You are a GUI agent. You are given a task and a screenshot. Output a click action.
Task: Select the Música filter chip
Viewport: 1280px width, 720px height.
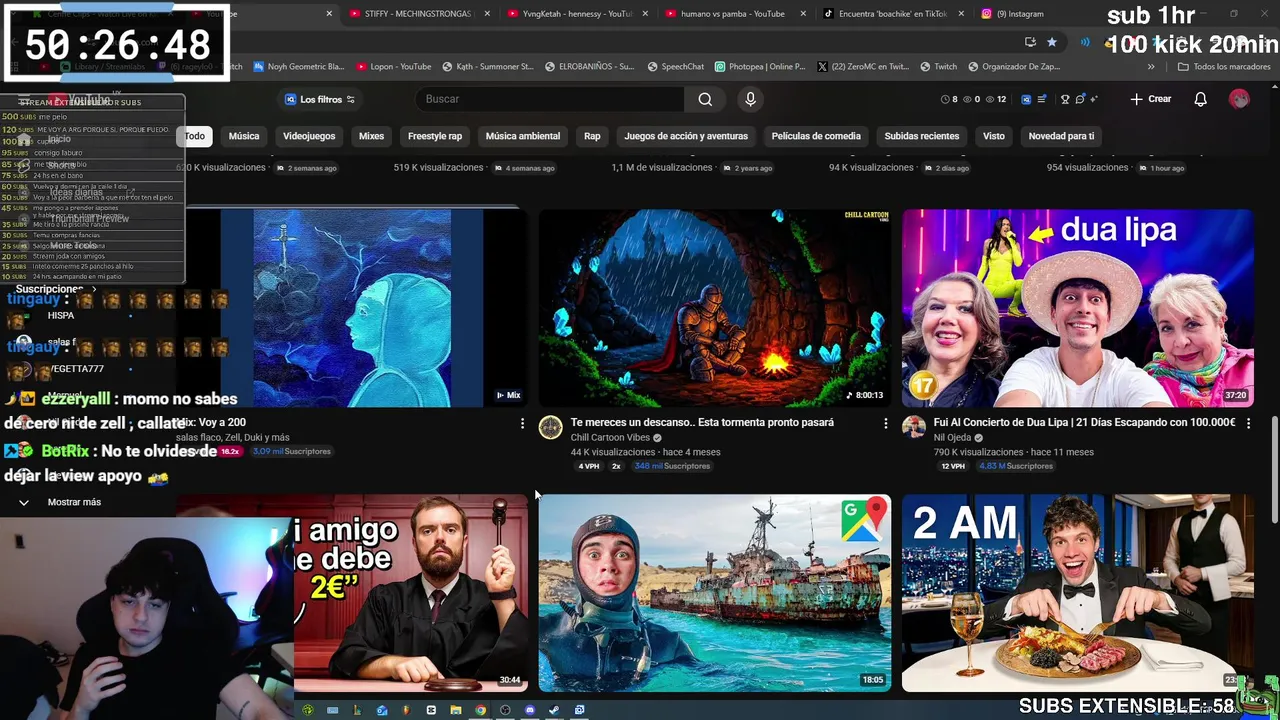click(244, 136)
